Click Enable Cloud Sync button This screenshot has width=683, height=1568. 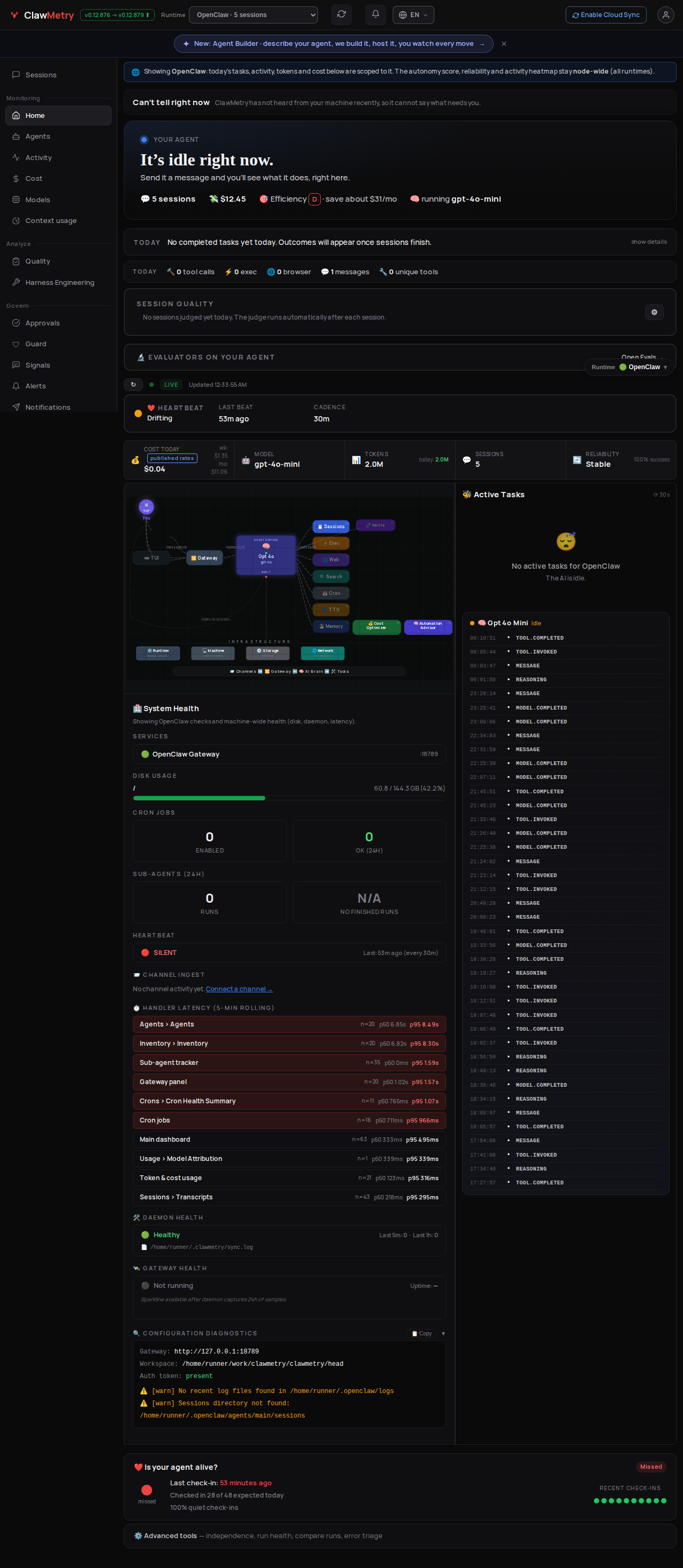pos(606,14)
